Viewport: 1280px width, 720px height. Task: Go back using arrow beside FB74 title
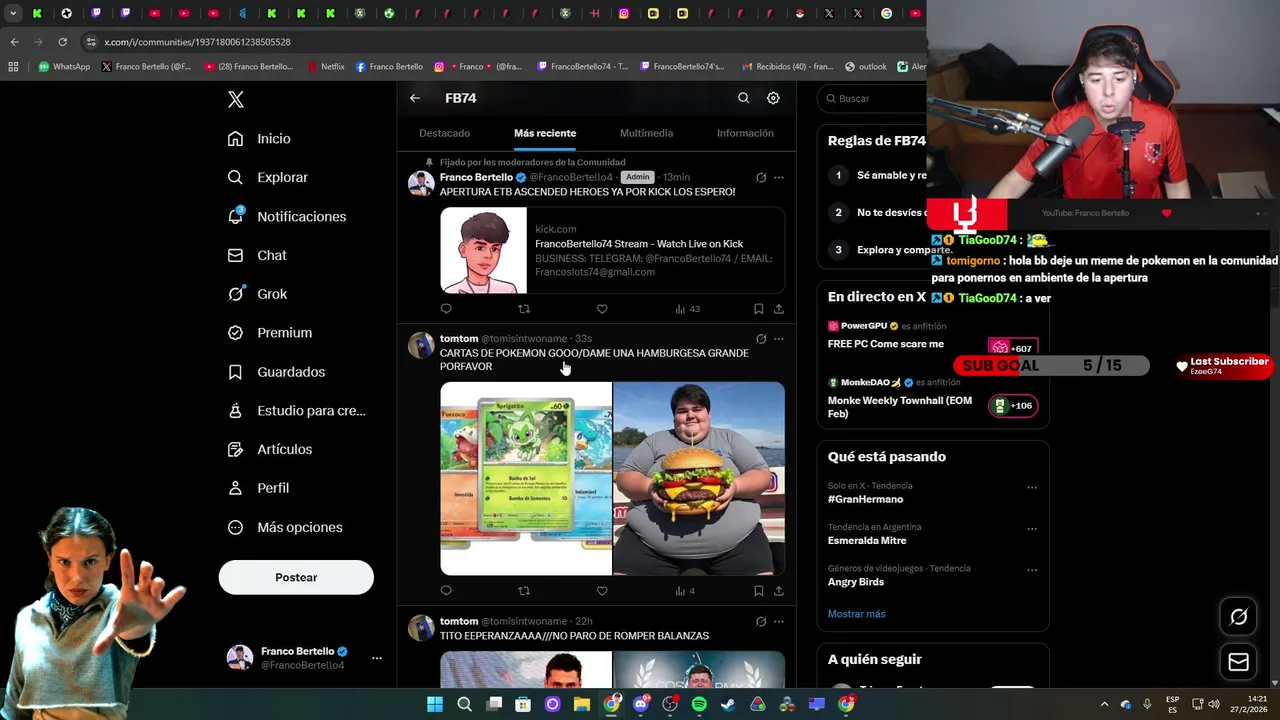(415, 98)
